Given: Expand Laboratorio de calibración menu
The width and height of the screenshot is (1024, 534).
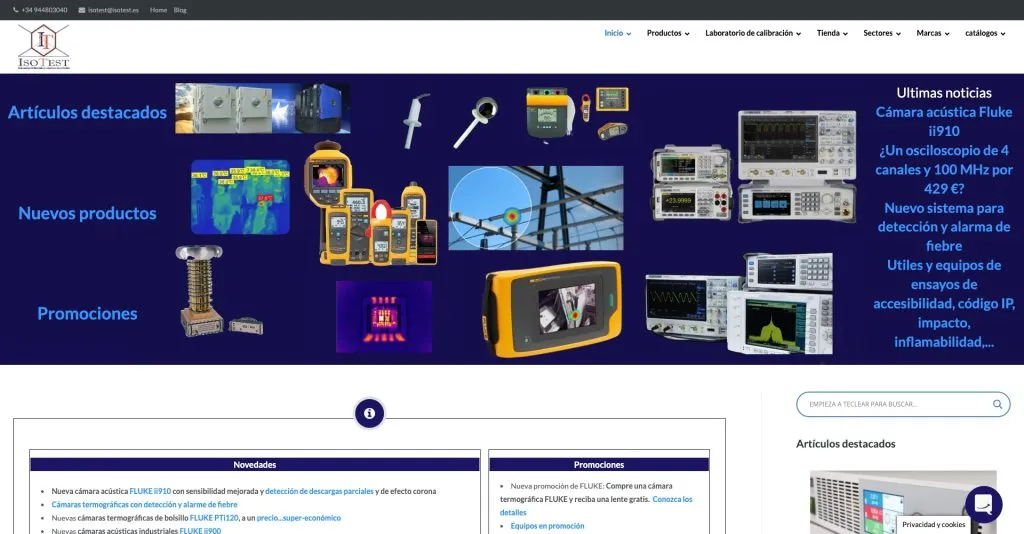Looking at the screenshot, I should tap(753, 33).
